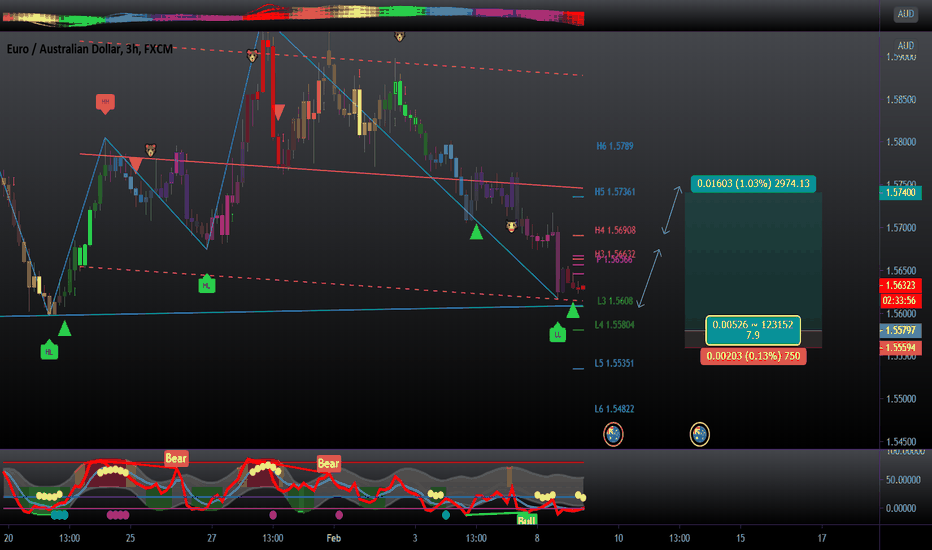Click pivot label H4 1.56908
Screen dimensions: 932x550
pyautogui.click(x=615, y=230)
